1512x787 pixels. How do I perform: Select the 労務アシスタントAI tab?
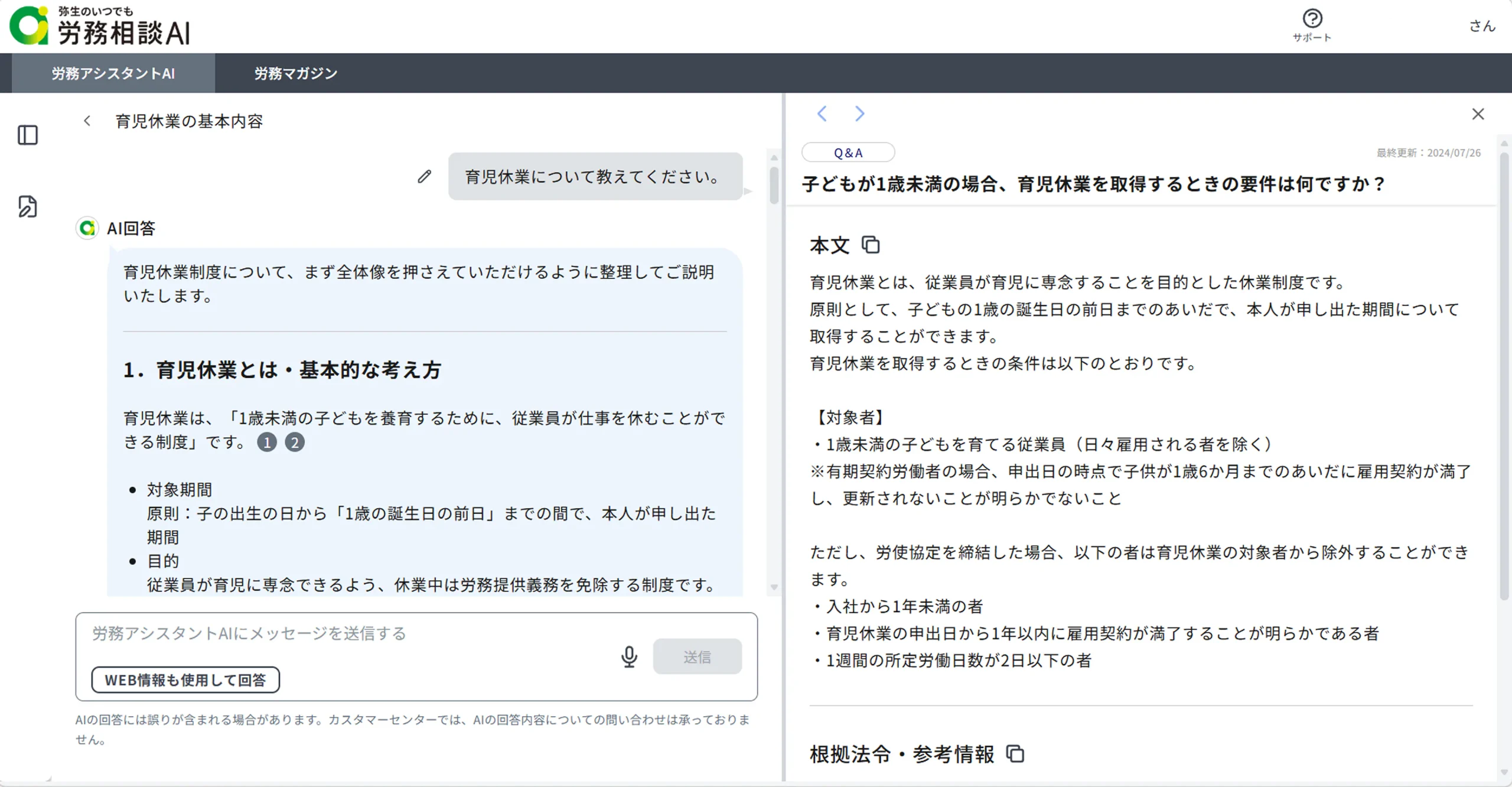113,73
